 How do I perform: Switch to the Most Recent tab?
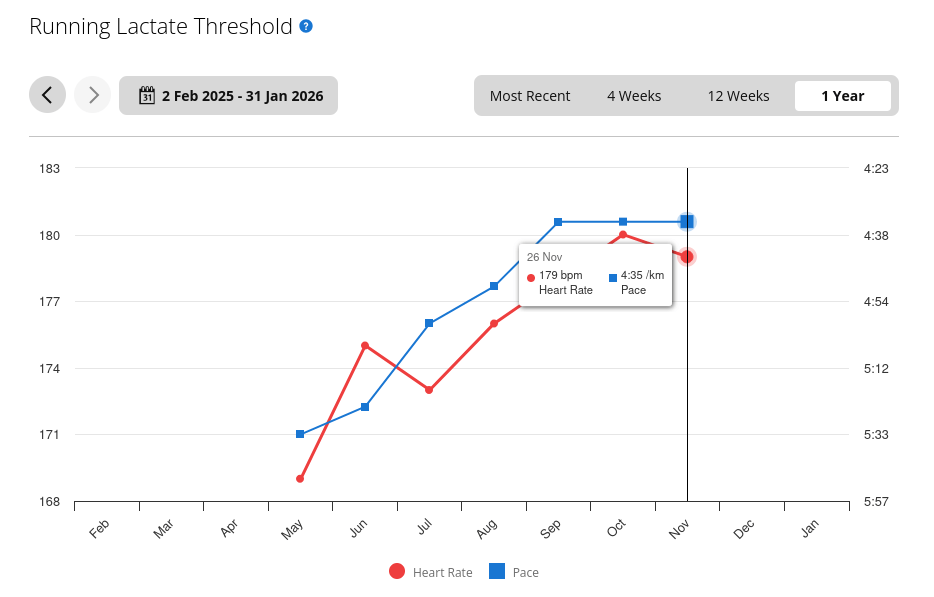tap(530, 96)
